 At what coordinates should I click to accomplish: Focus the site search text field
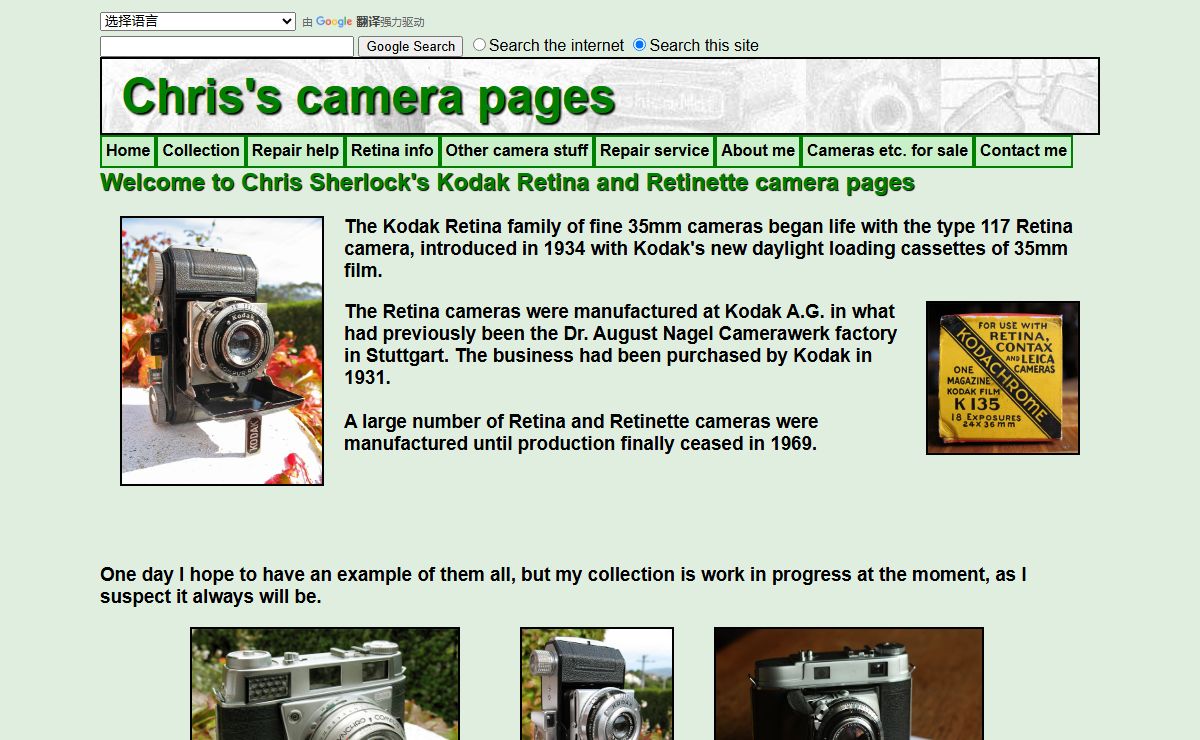pyautogui.click(x=227, y=46)
